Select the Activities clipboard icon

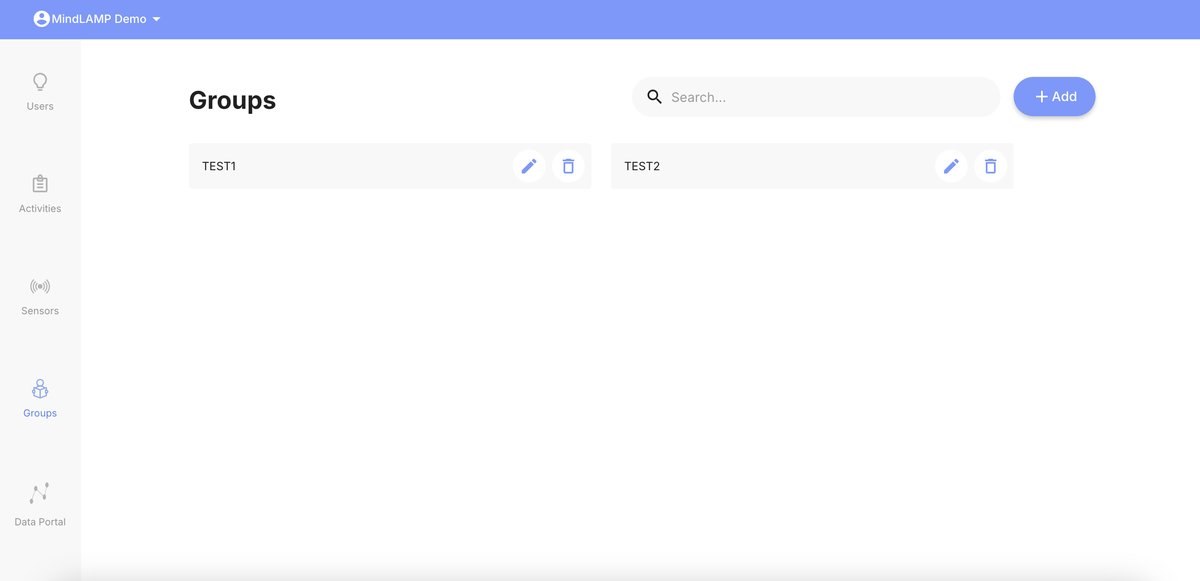pyautogui.click(x=40, y=184)
